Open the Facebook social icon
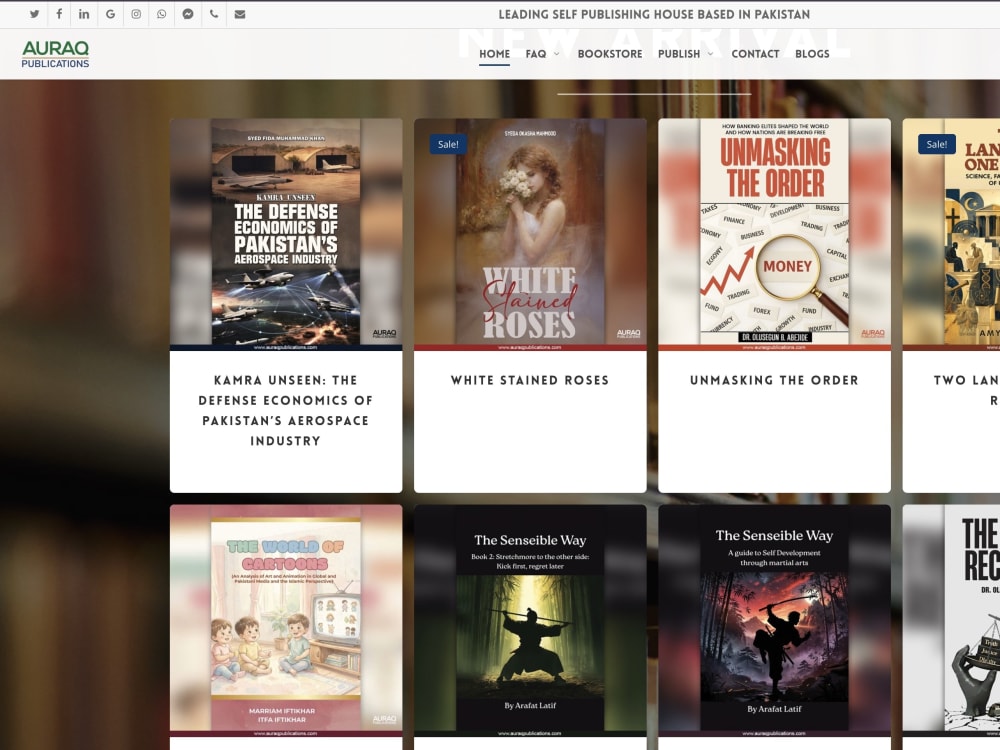 (59, 14)
